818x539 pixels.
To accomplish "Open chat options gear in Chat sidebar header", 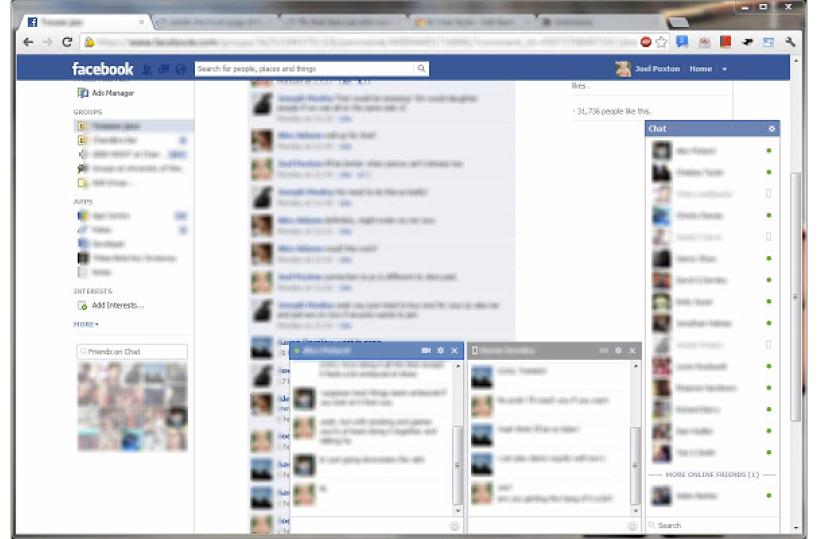I will click(x=772, y=128).
